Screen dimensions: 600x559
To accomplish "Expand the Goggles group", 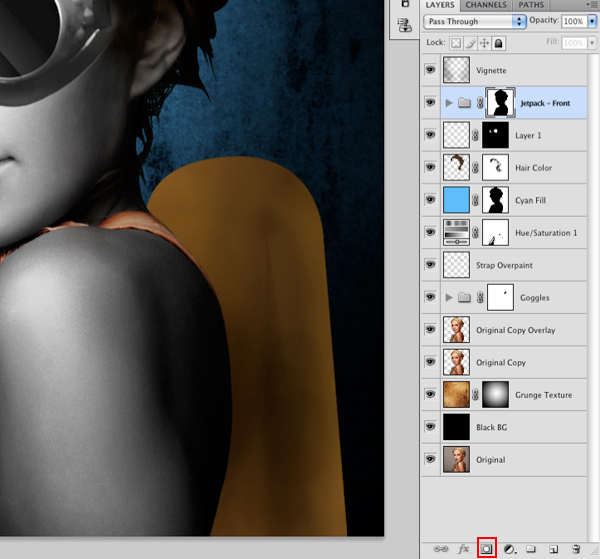I will (449, 297).
